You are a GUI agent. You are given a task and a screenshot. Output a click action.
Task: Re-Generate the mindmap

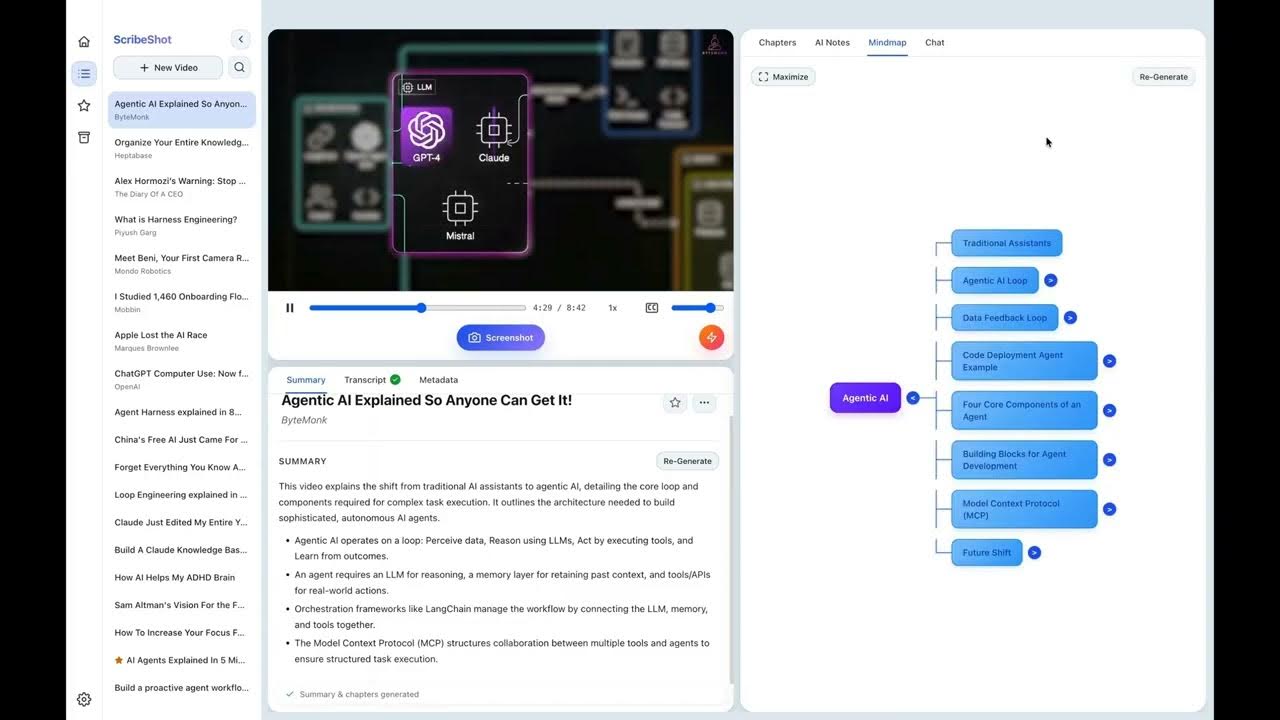(1164, 77)
